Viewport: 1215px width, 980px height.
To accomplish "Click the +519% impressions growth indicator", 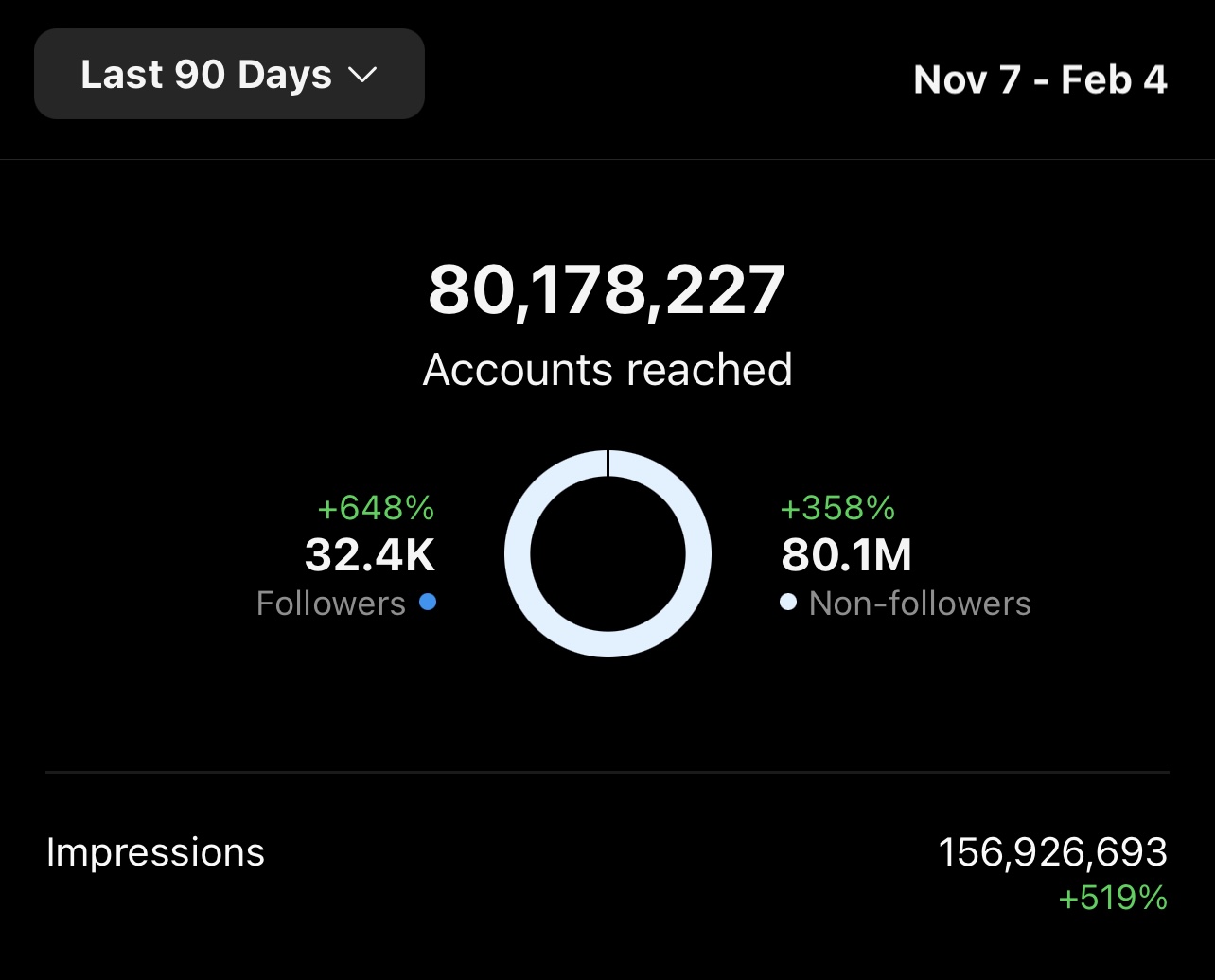I will (x=1113, y=898).
